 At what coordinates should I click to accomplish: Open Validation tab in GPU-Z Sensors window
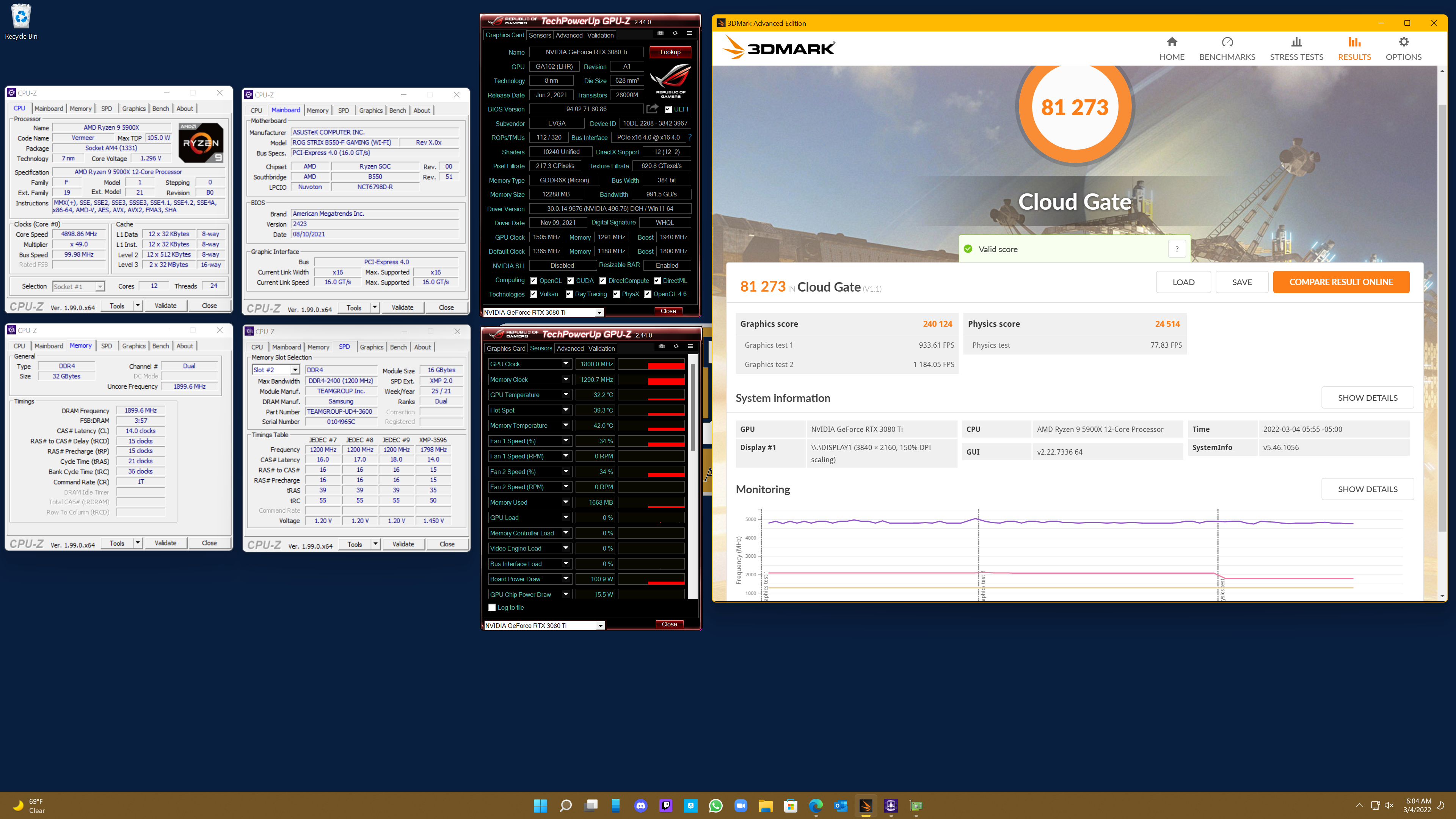[x=601, y=348]
